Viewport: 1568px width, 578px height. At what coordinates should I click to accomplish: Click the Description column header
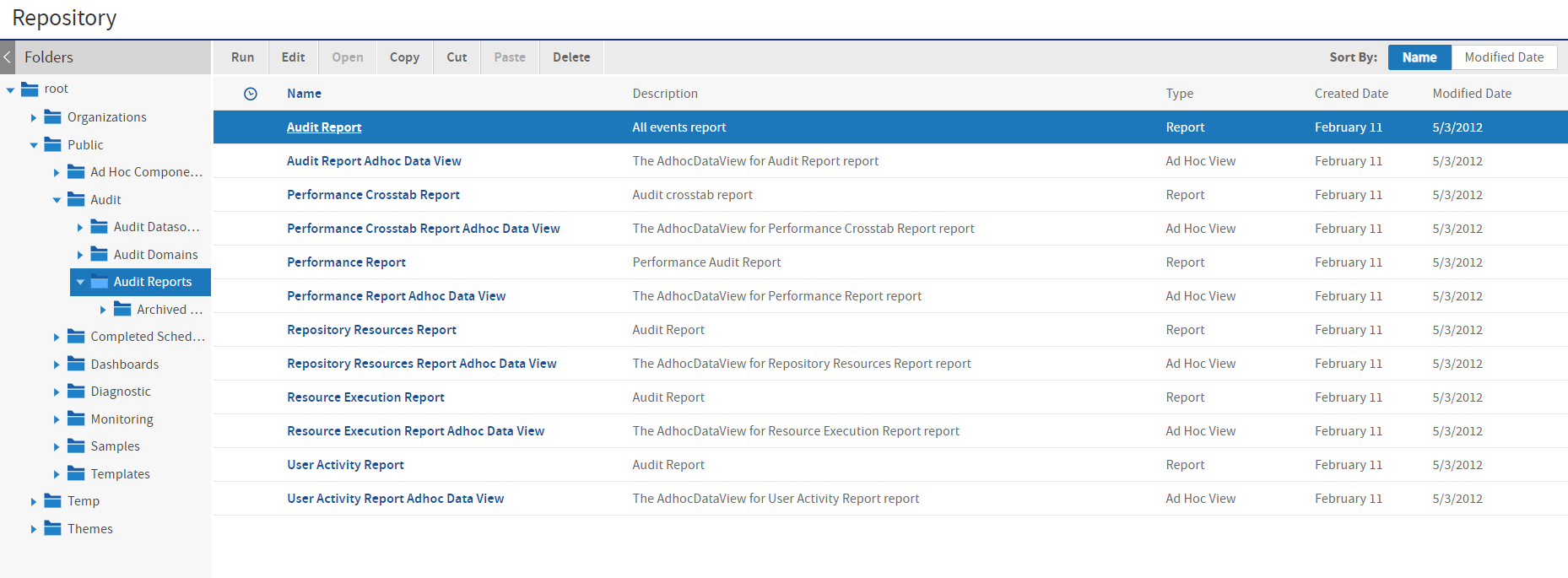point(665,94)
